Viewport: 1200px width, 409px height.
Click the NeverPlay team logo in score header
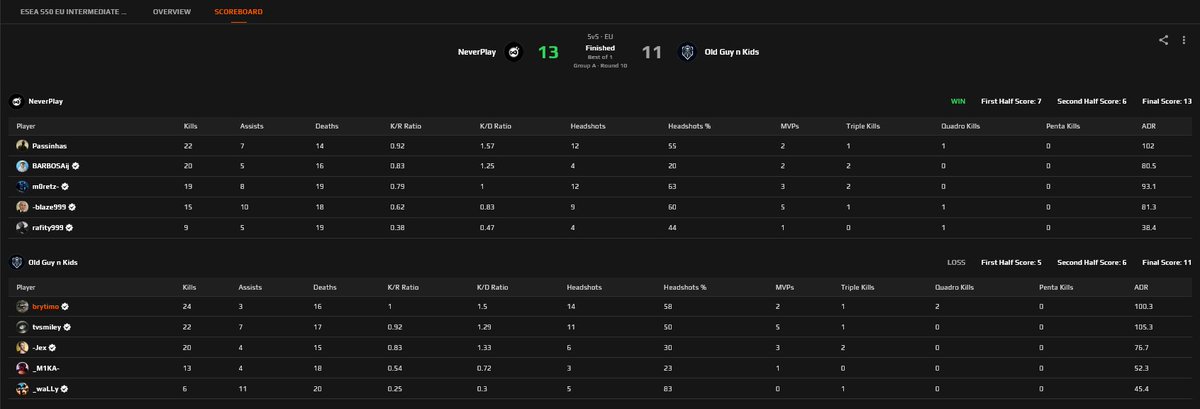coord(514,52)
